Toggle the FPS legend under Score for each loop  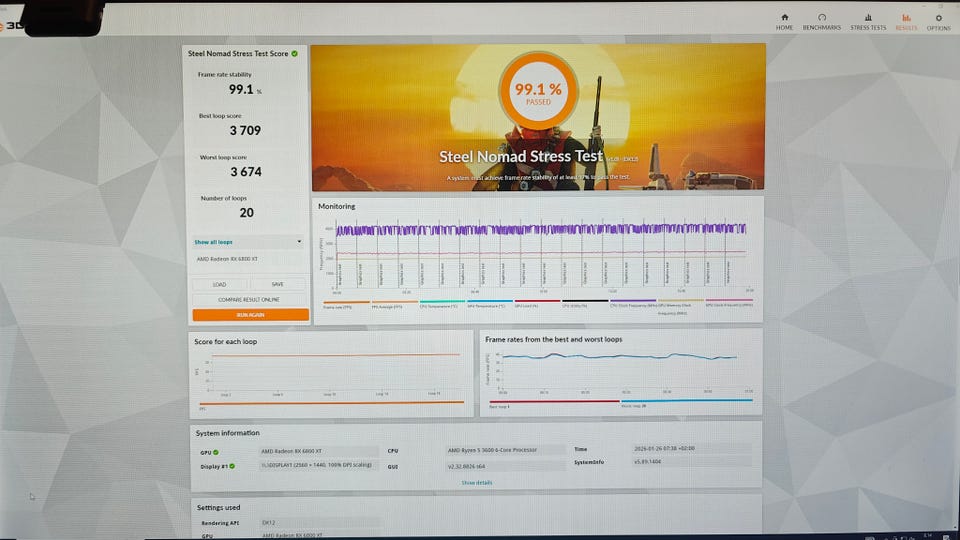pos(331,405)
